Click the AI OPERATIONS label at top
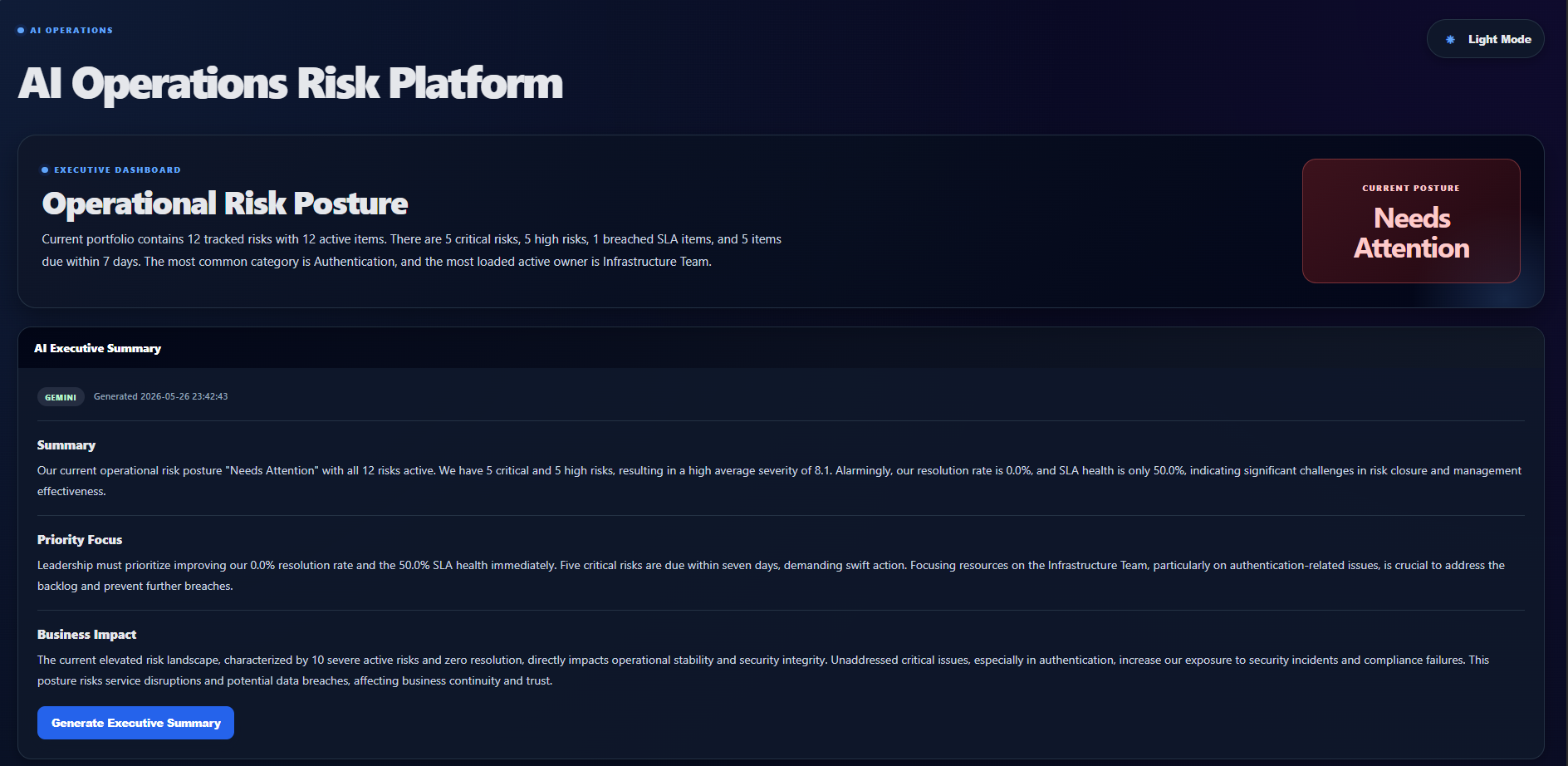 coord(71,30)
